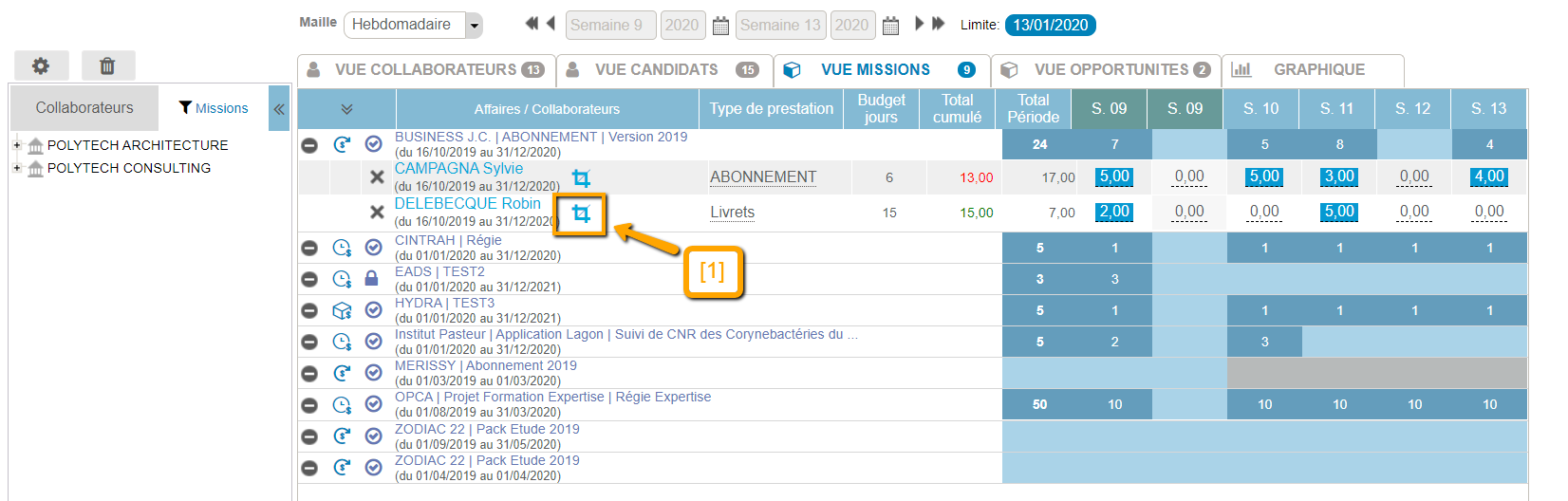Toggle the check circle on OPCA row

point(373,404)
